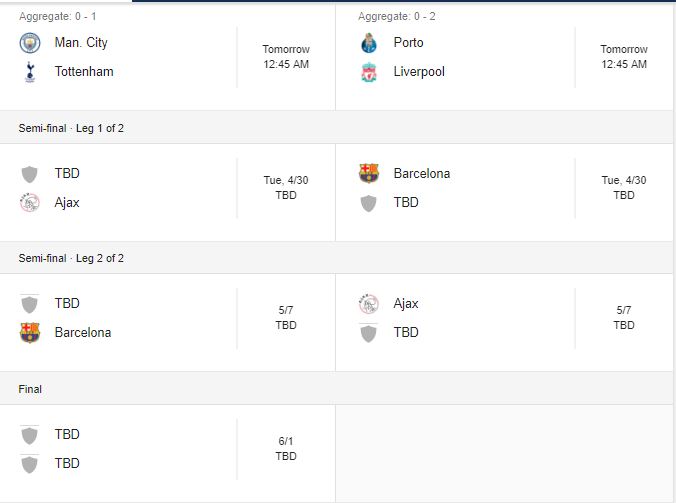Click the Tue, 4/30 date for Barcelona match

pos(624,181)
